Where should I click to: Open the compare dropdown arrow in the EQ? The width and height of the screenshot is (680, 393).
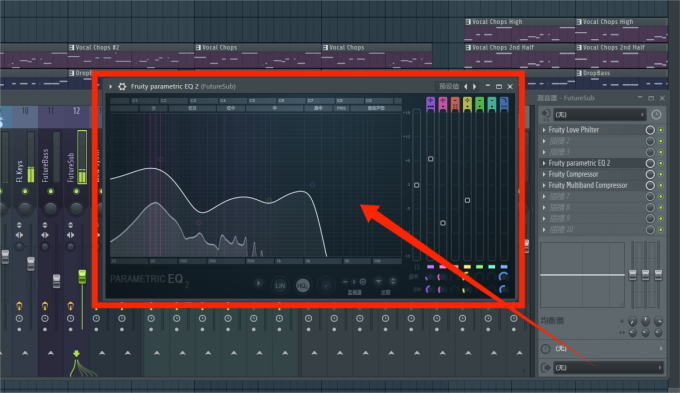(378, 282)
